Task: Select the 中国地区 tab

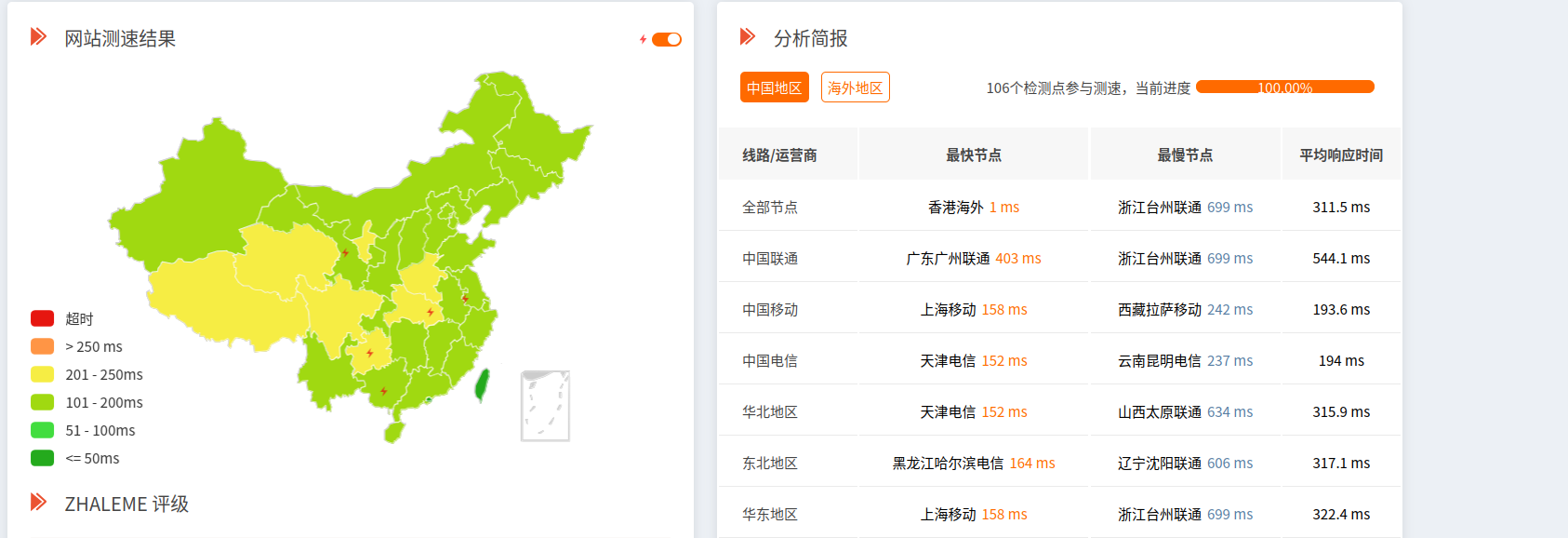Action: pyautogui.click(x=775, y=87)
